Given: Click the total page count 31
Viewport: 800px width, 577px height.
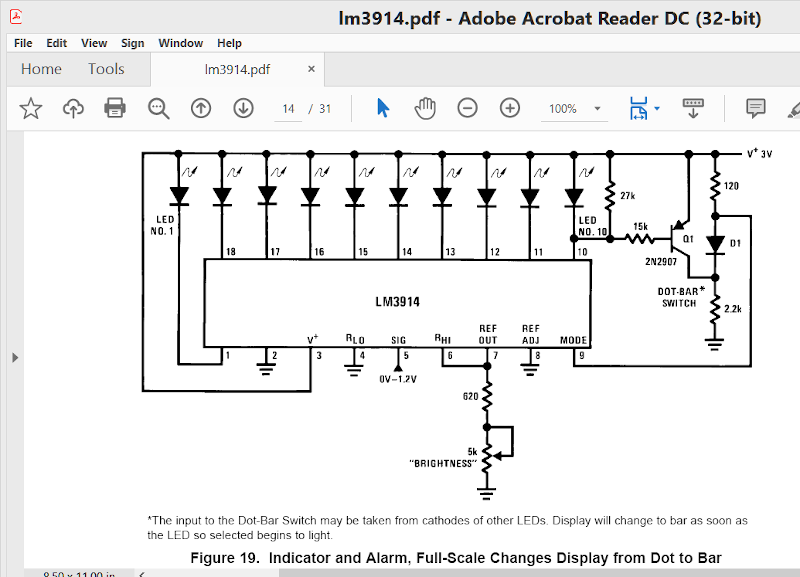Looking at the screenshot, I should click(325, 109).
